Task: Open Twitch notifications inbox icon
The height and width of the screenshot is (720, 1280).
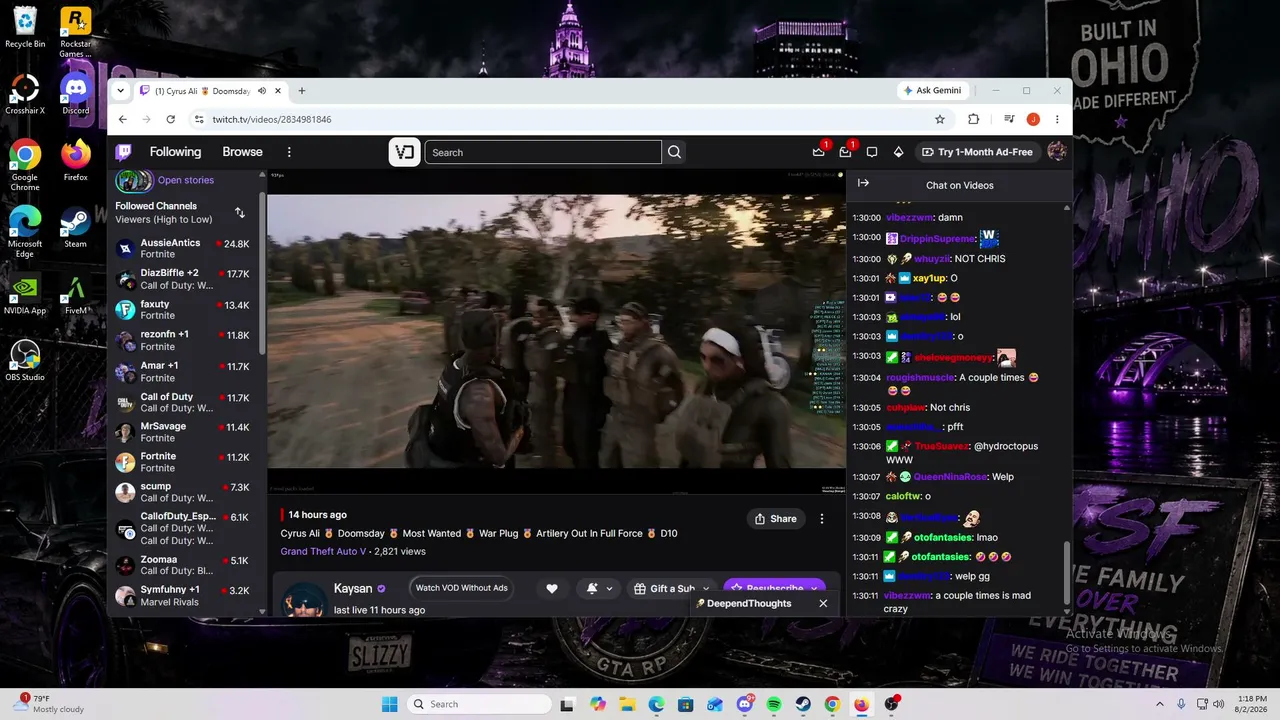Action: (x=845, y=152)
